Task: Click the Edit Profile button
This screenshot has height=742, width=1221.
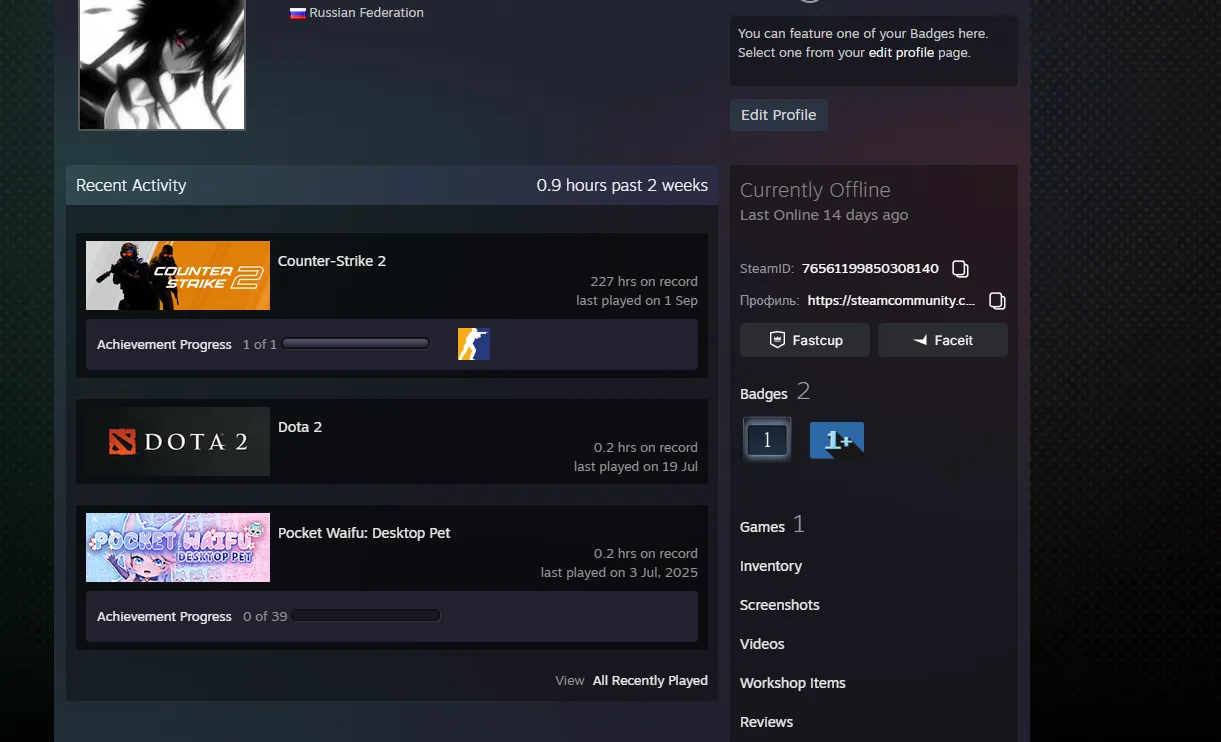Action: [779, 115]
